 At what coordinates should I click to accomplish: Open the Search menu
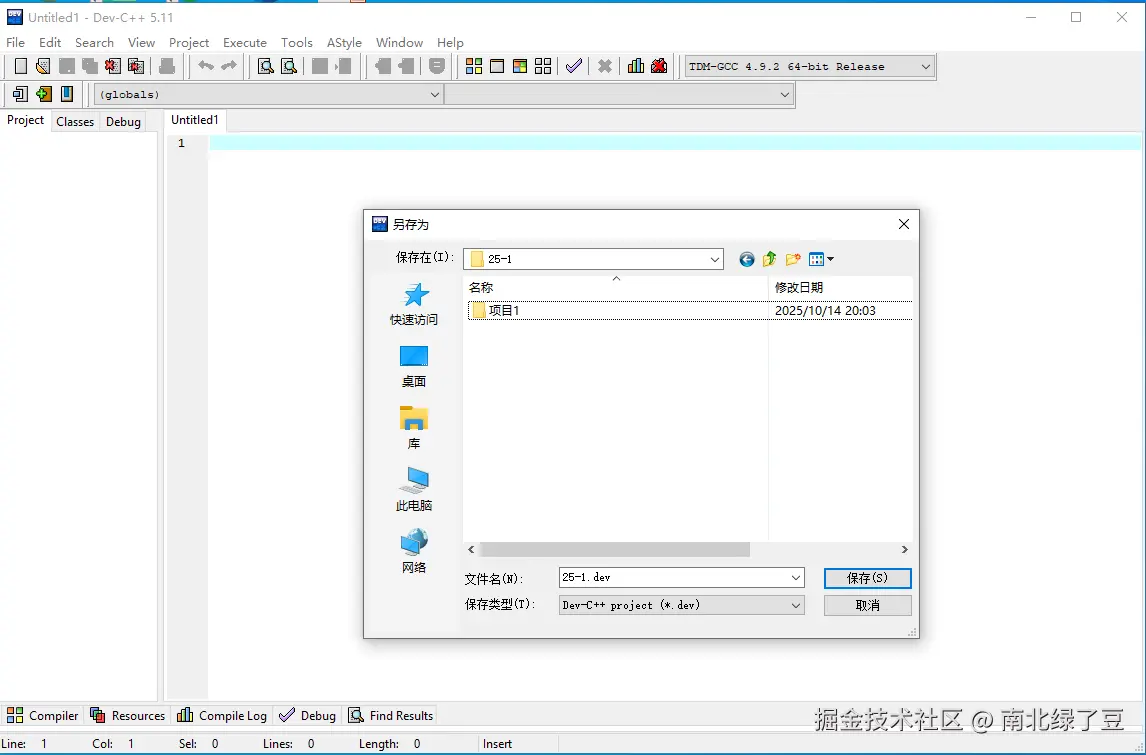click(x=94, y=42)
